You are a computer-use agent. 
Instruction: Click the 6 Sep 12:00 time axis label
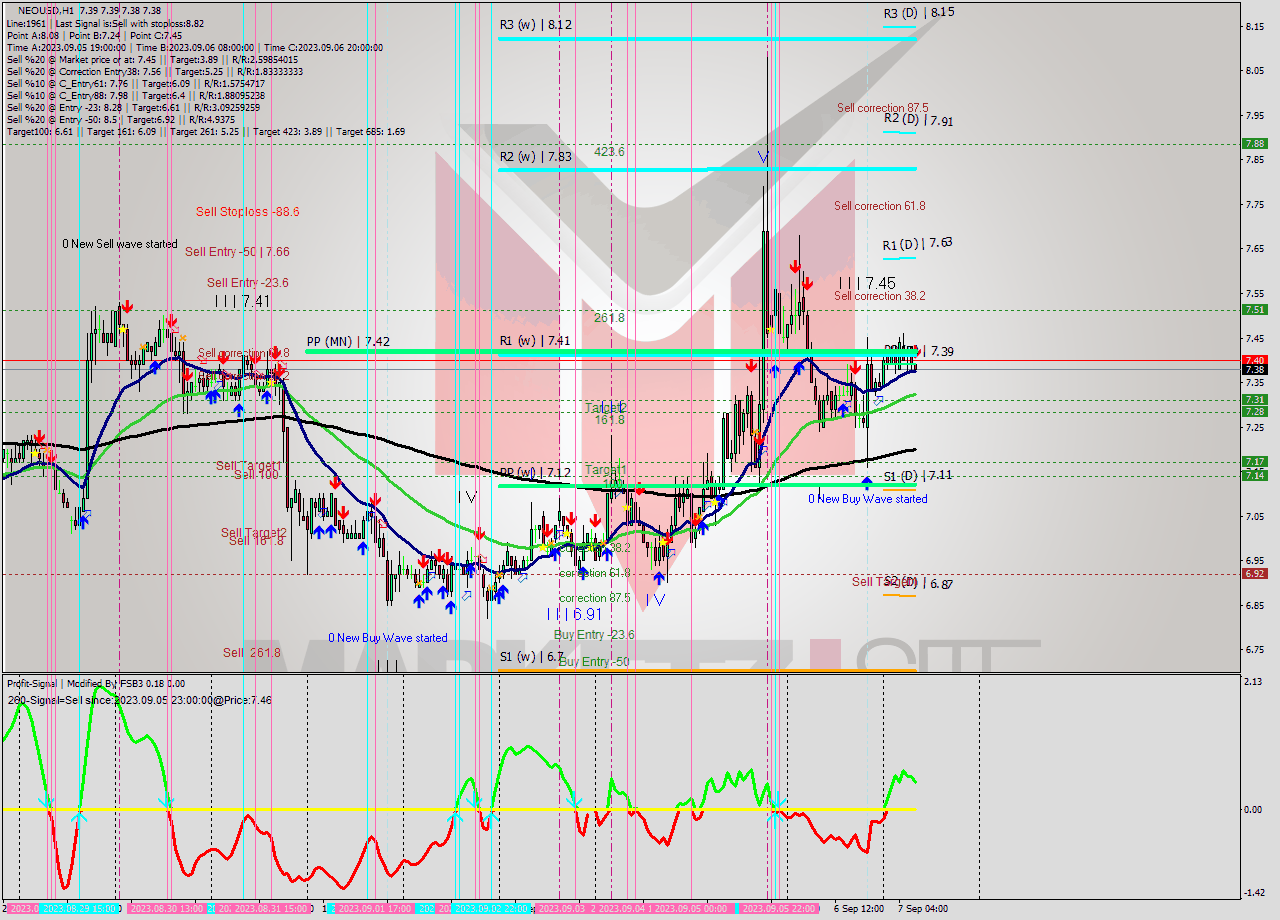tap(857, 909)
